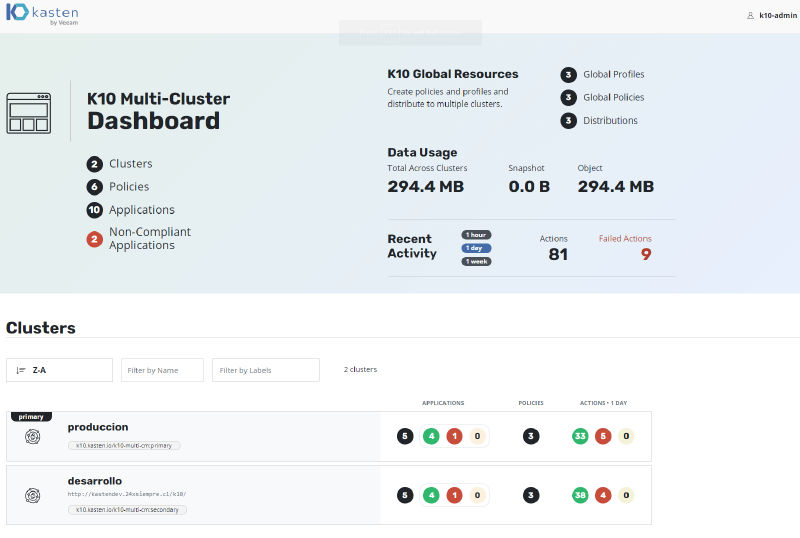Open Global Policies
This screenshot has width=800, height=538.
click(x=614, y=97)
